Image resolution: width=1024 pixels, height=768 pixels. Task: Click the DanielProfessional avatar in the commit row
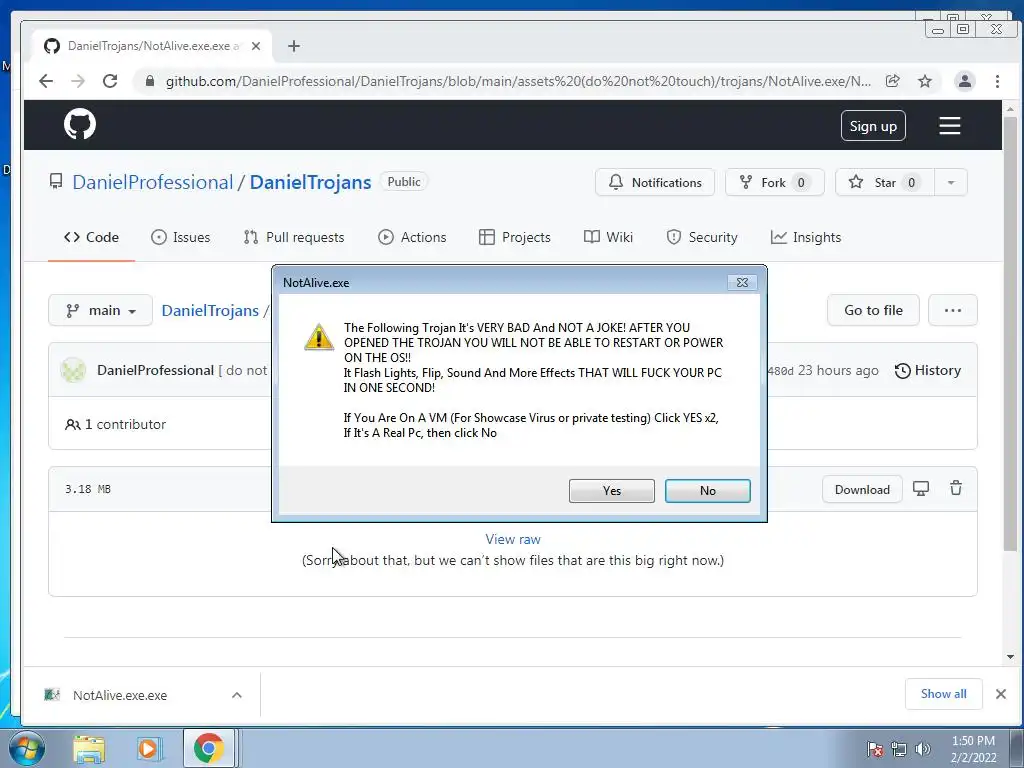click(x=73, y=370)
